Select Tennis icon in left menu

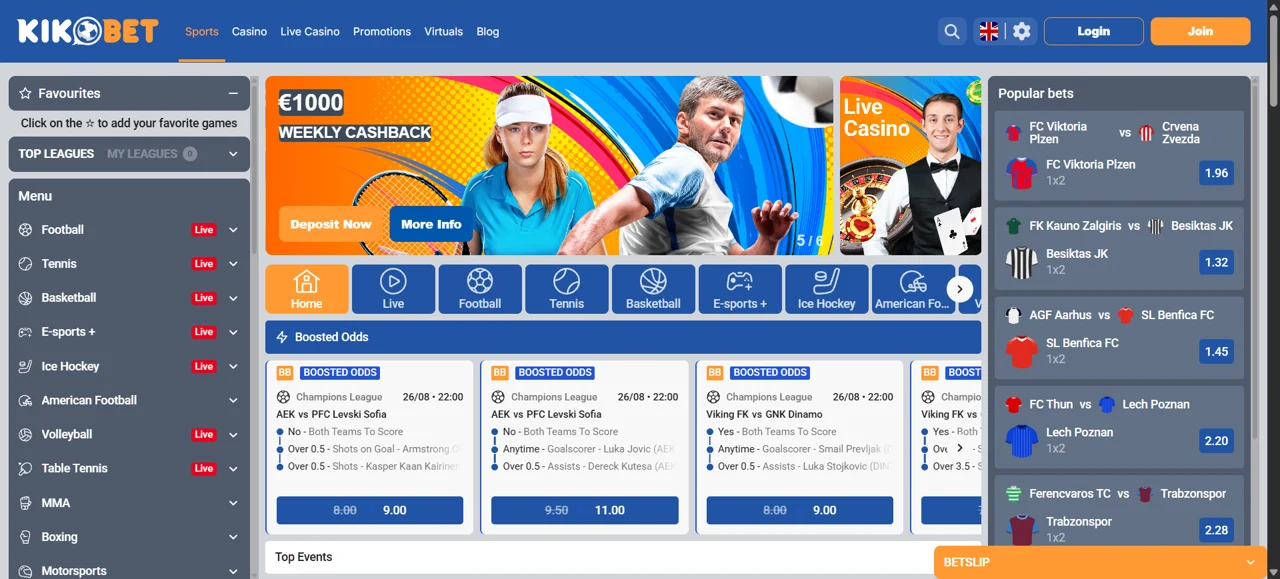(x=26, y=264)
